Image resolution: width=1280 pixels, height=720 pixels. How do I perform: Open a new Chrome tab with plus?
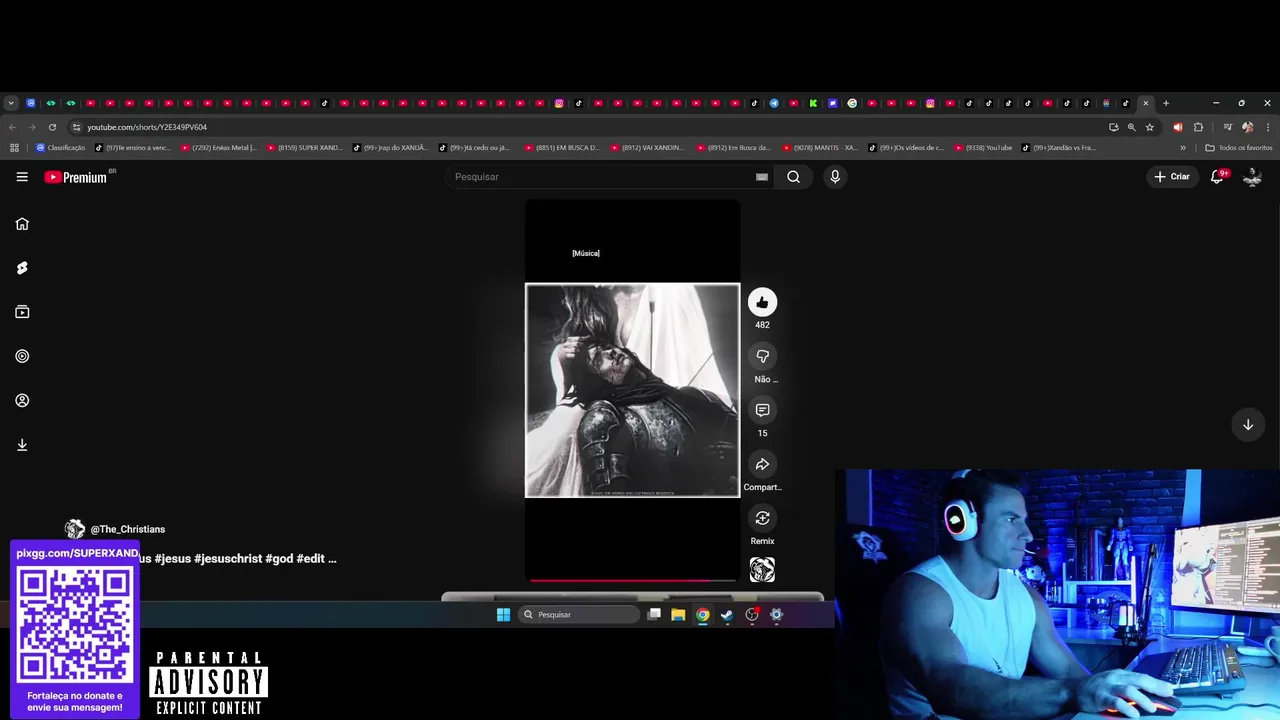tap(1165, 103)
